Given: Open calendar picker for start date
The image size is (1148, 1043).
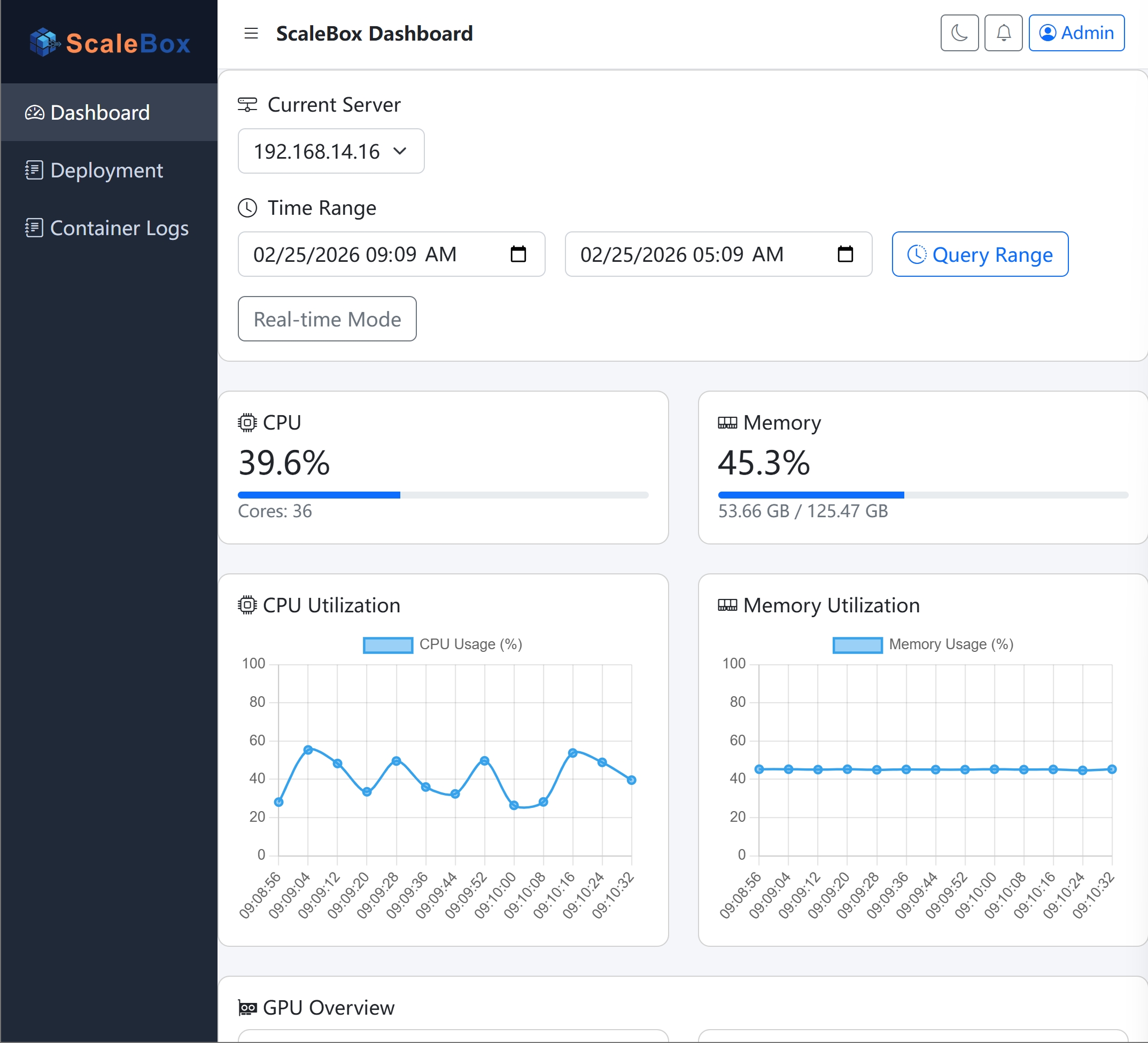Looking at the screenshot, I should coord(518,254).
